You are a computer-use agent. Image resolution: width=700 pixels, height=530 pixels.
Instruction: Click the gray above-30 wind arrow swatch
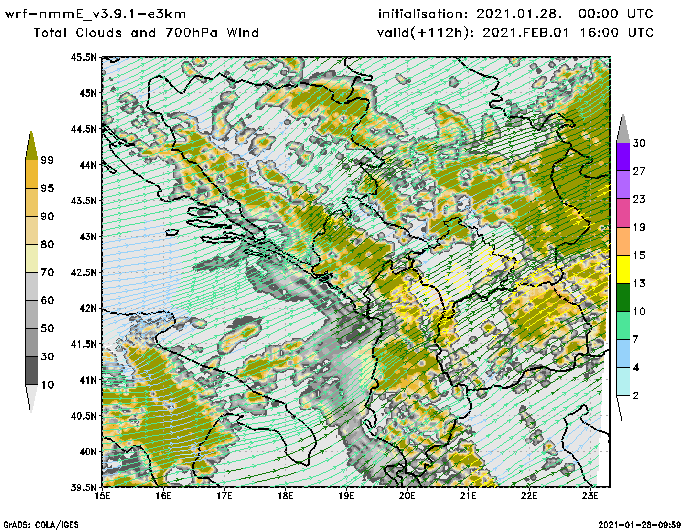click(623, 129)
